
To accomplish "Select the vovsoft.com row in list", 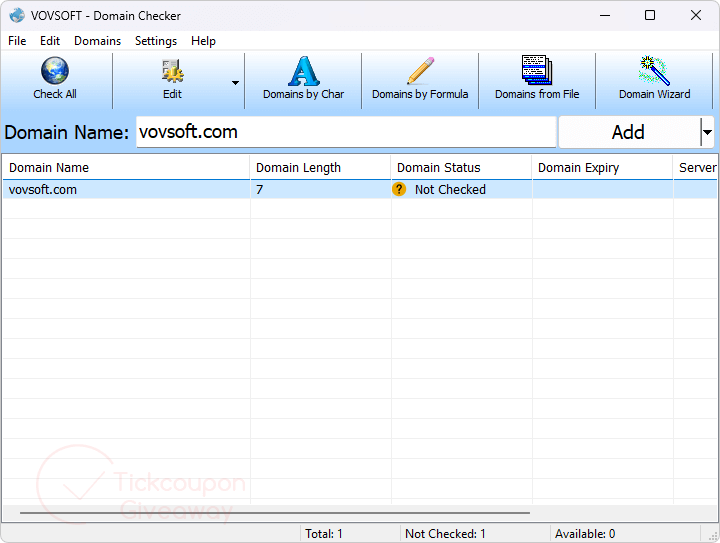I will (360, 189).
